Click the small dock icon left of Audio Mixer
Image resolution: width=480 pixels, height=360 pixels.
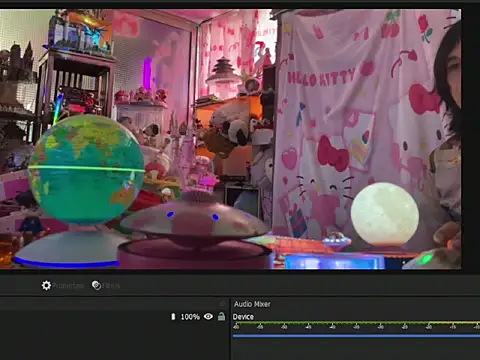pos(222,304)
